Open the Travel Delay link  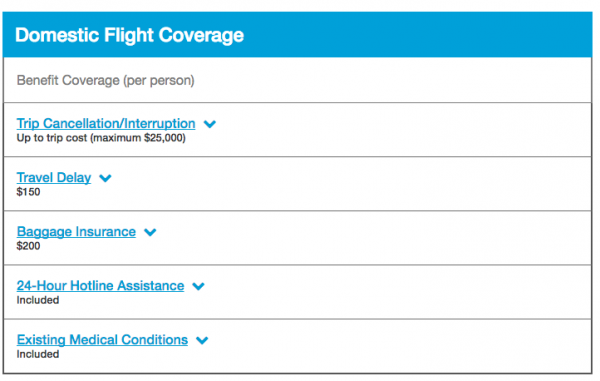(54, 177)
